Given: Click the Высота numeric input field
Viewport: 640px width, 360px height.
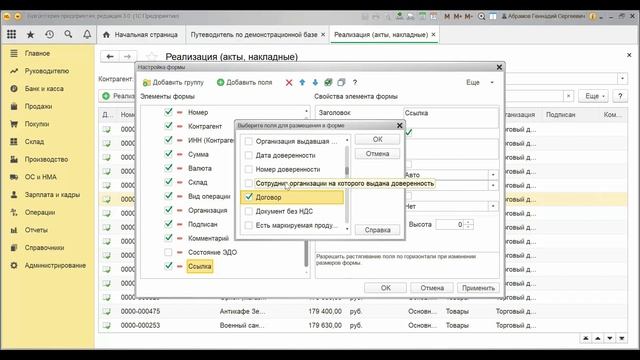Looking at the screenshot, I should click(449, 224).
